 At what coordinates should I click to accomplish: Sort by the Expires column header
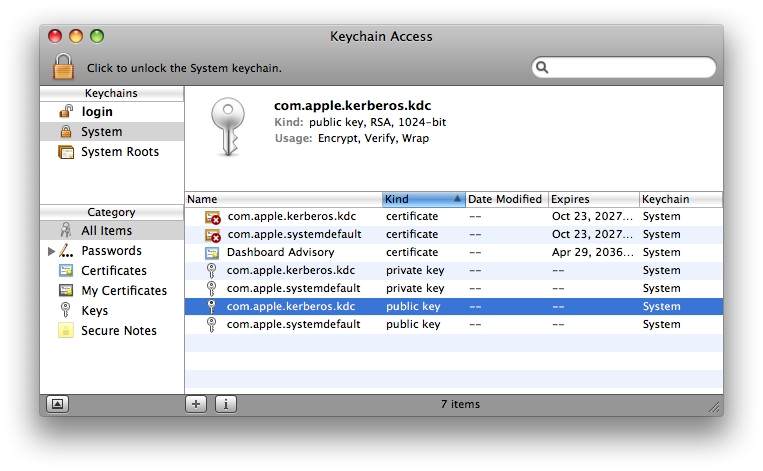592,199
